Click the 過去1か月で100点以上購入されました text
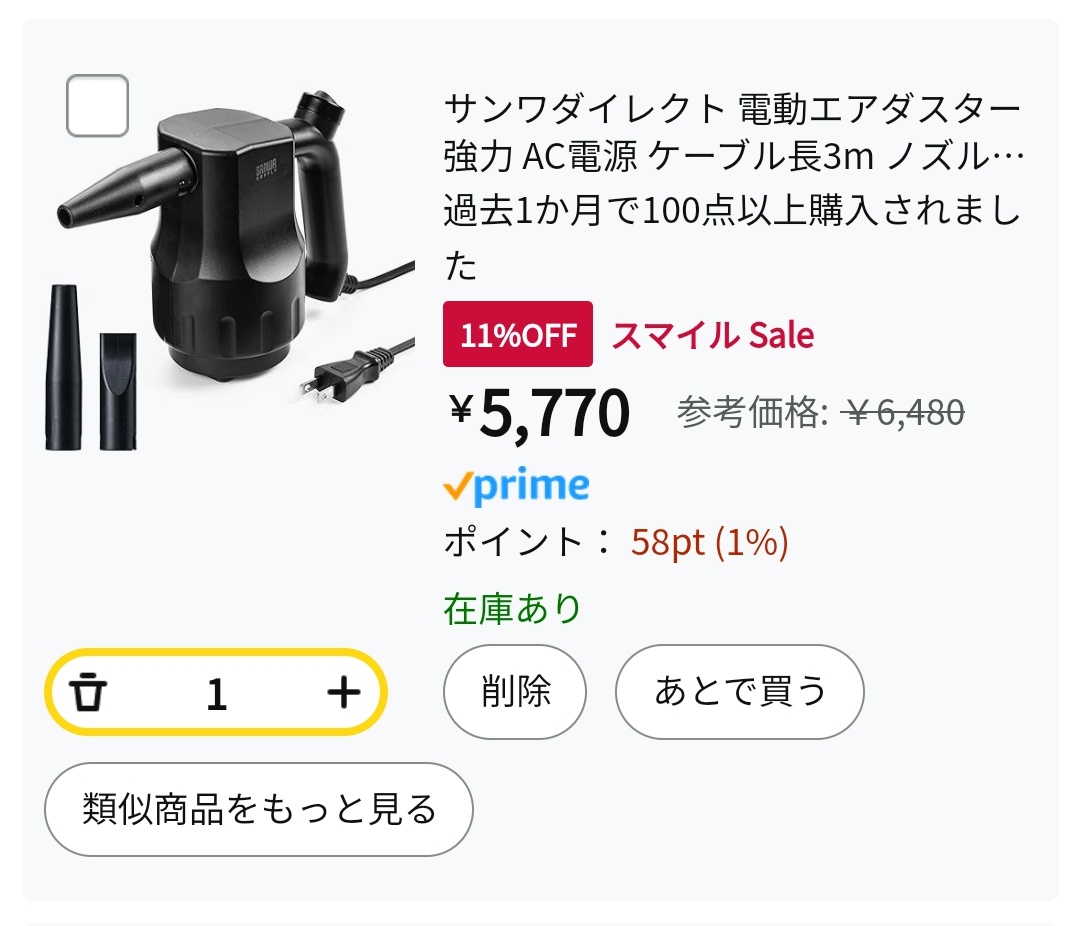1080x926 pixels. [x=731, y=237]
